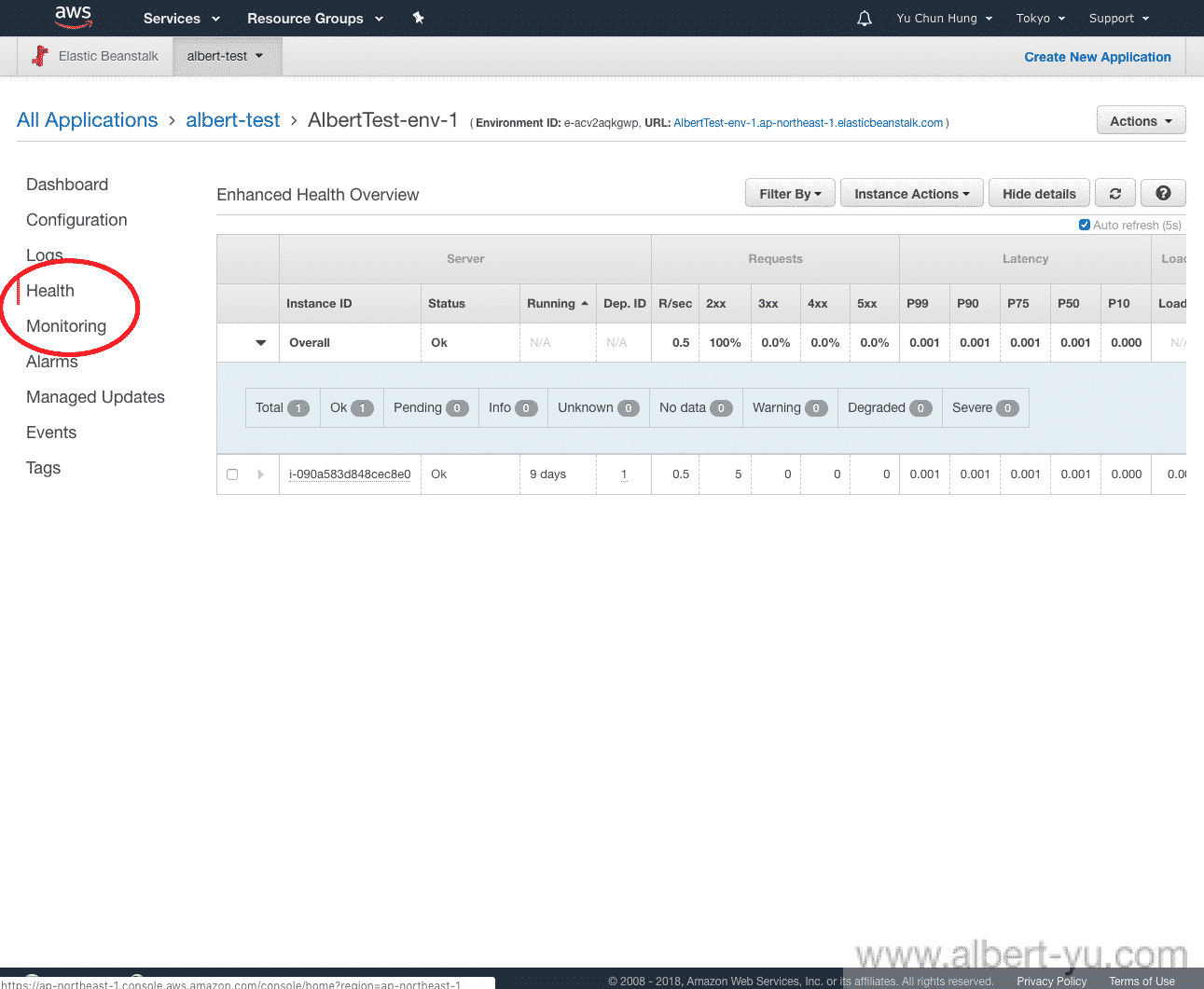This screenshot has width=1204, height=989.
Task: Filter by the Unknown 0 status badge
Action: [x=599, y=408]
